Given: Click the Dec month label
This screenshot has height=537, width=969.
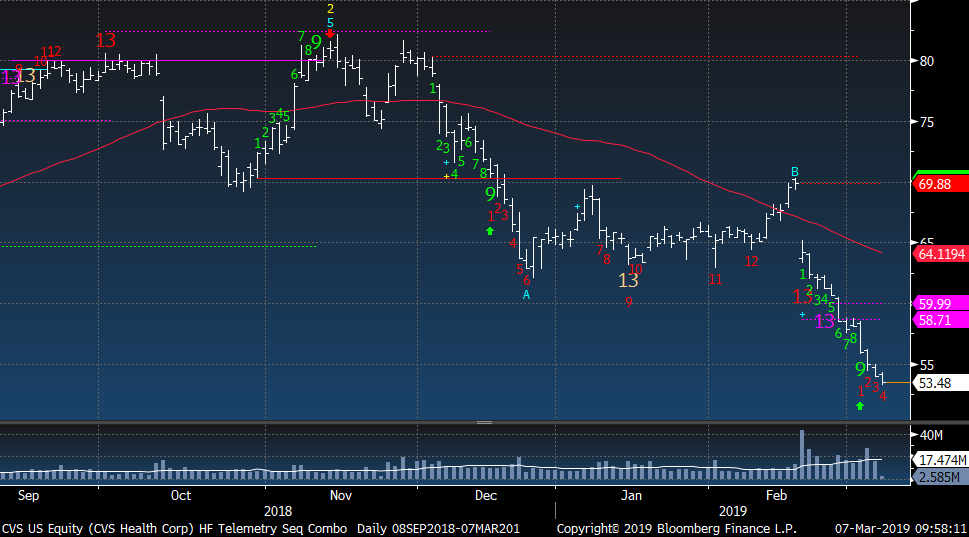Looking at the screenshot, I should tap(486, 496).
